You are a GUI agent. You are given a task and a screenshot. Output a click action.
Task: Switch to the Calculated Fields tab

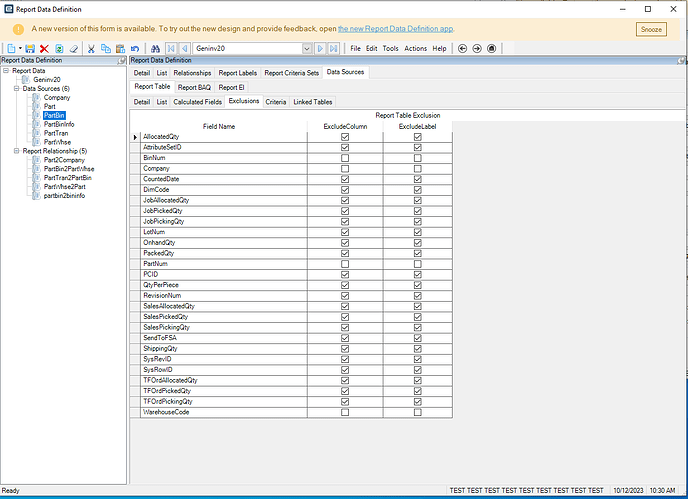pos(197,102)
